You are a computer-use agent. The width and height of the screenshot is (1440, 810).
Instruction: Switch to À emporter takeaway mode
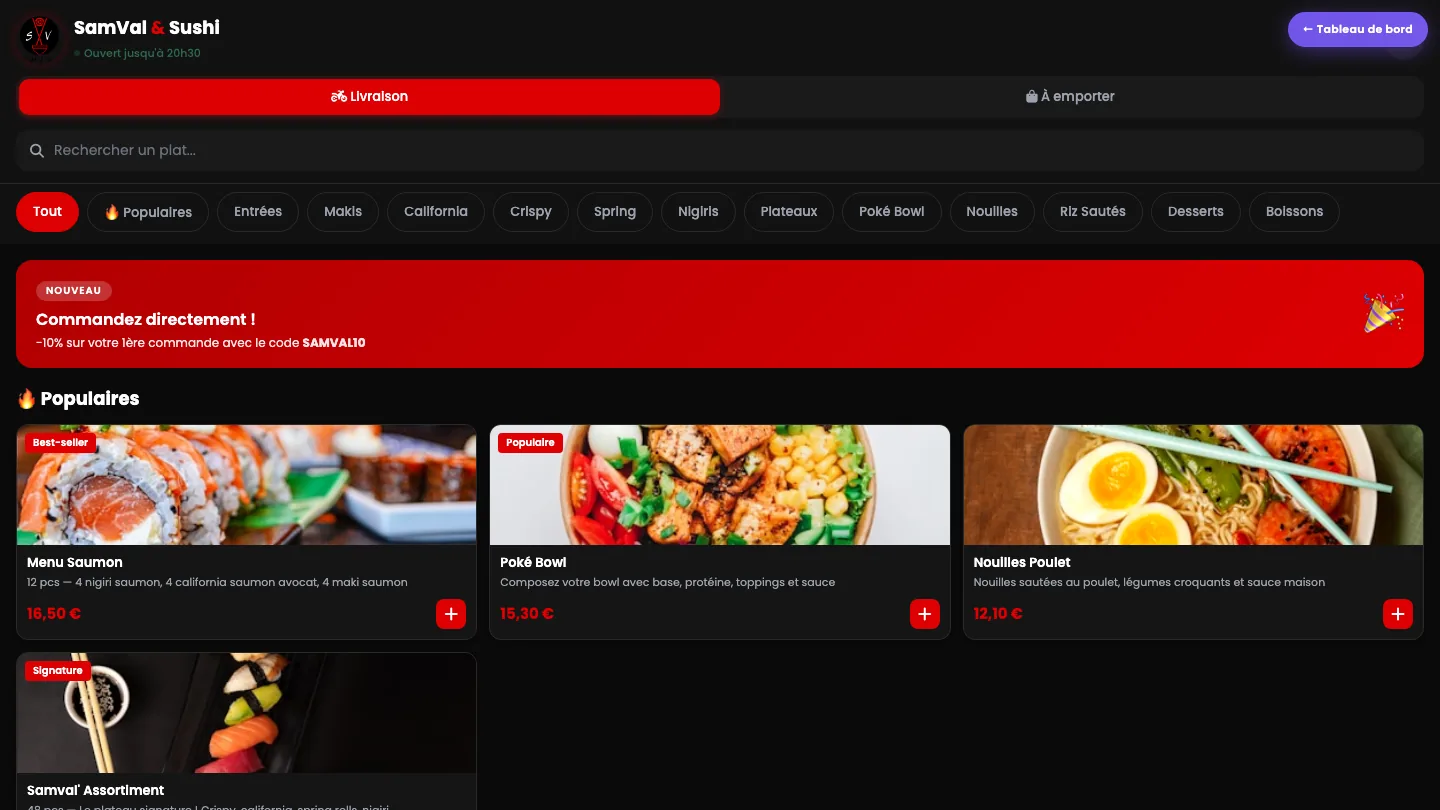click(1070, 97)
